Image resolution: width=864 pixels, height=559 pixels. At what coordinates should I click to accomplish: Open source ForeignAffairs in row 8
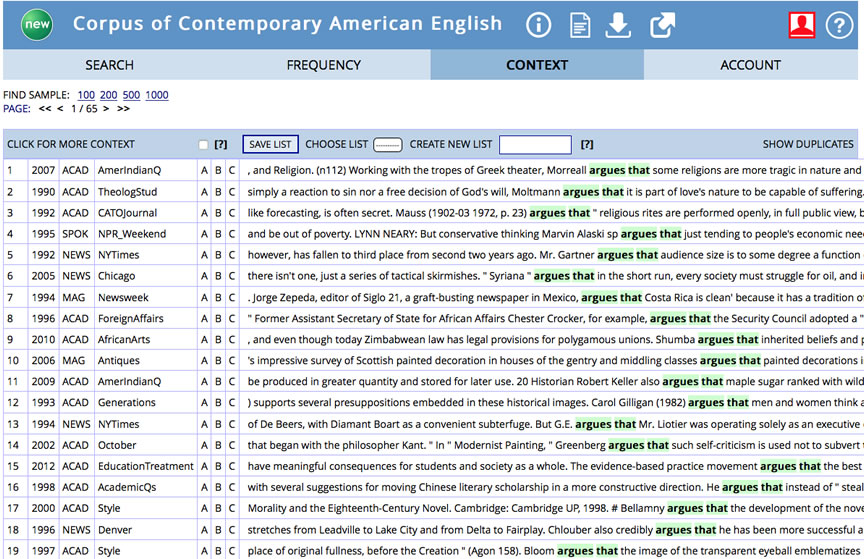coord(131,319)
